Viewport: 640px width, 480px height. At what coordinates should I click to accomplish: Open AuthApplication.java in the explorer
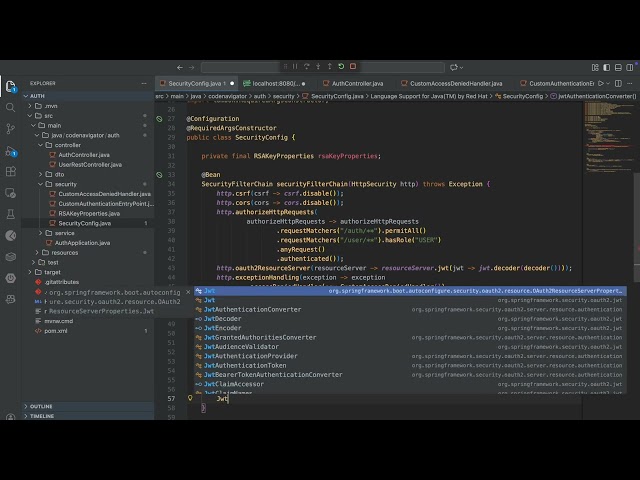(82, 243)
